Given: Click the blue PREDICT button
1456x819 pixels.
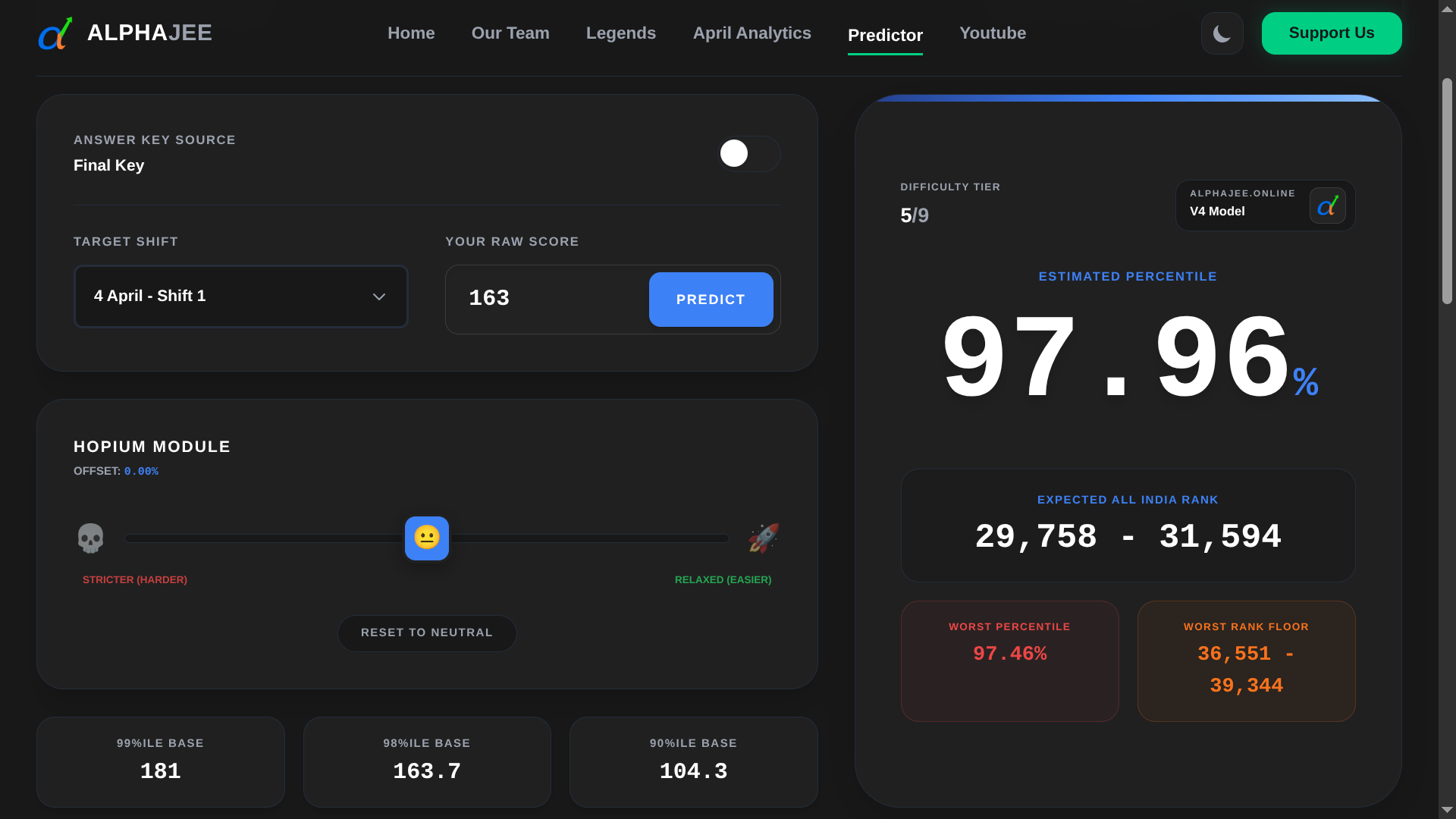Looking at the screenshot, I should coord(711,300).
